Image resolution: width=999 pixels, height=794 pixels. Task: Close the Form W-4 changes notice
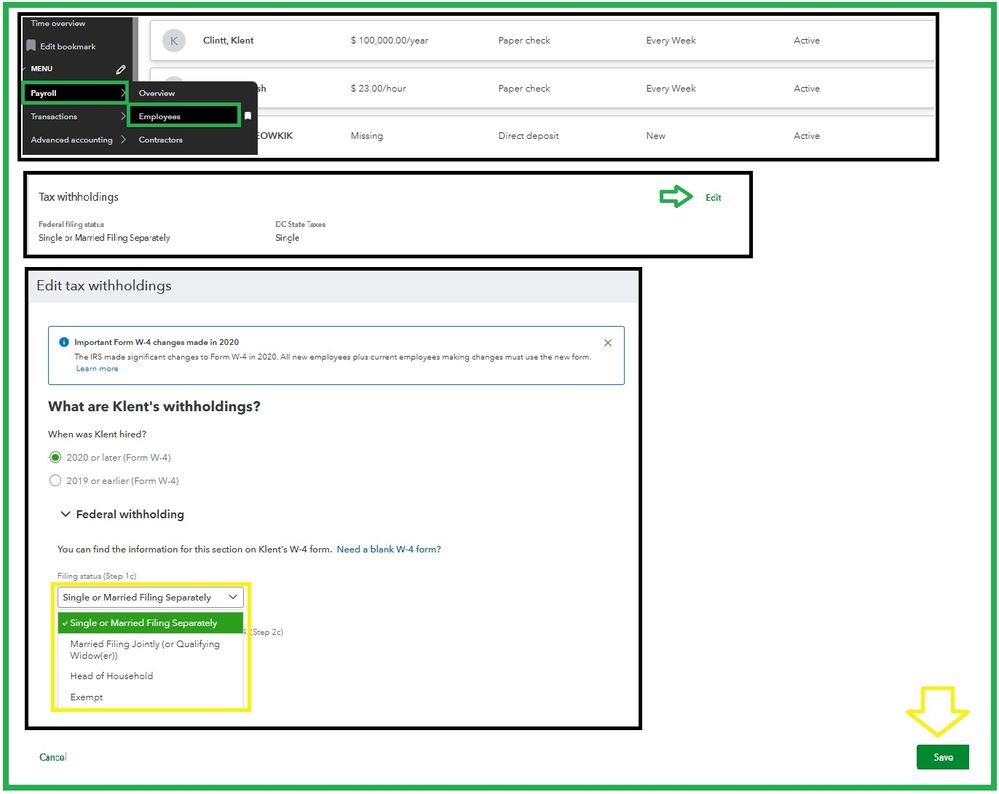click(x=608, y=343)
